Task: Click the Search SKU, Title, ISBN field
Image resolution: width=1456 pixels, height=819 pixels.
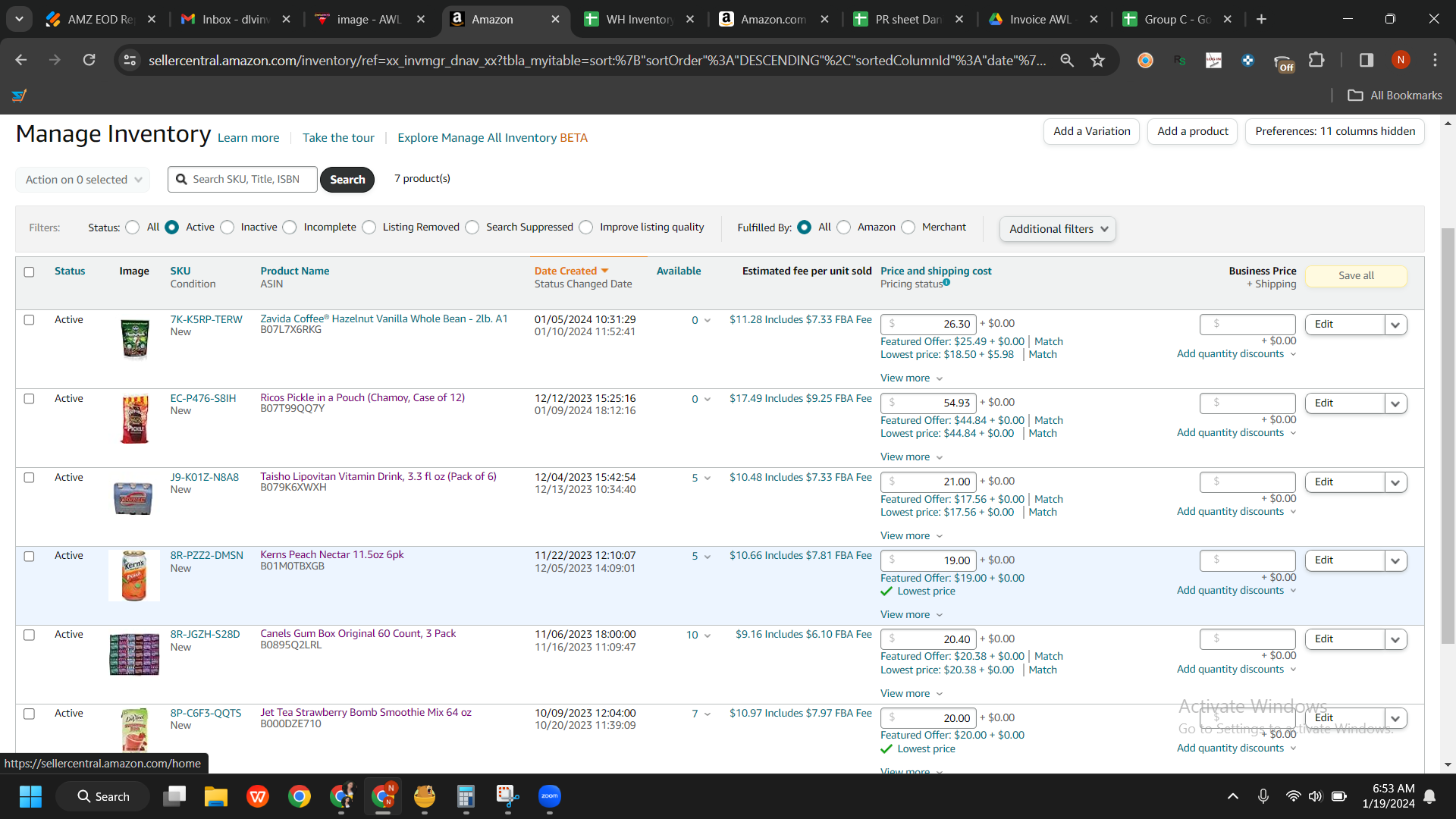Action: (243, 180)
